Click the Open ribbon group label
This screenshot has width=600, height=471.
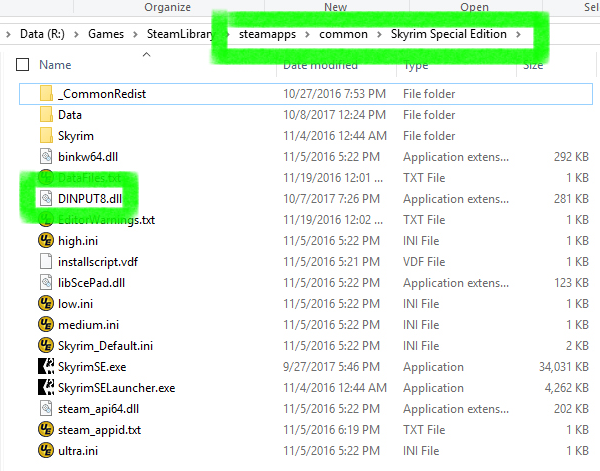pyautogui.click(x=474, y=7)
